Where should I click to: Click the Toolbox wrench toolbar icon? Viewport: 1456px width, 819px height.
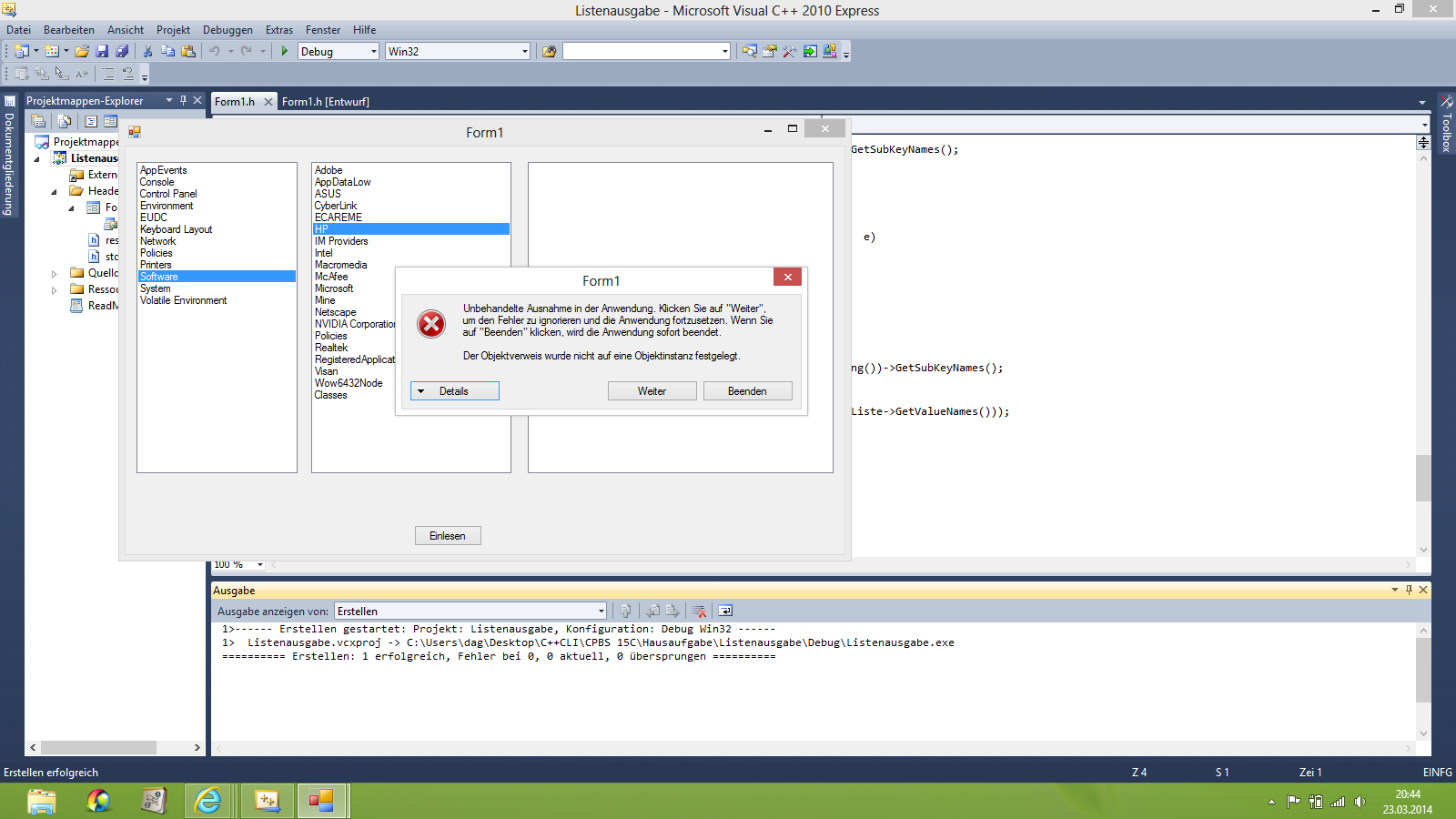[x=790, y=51]
